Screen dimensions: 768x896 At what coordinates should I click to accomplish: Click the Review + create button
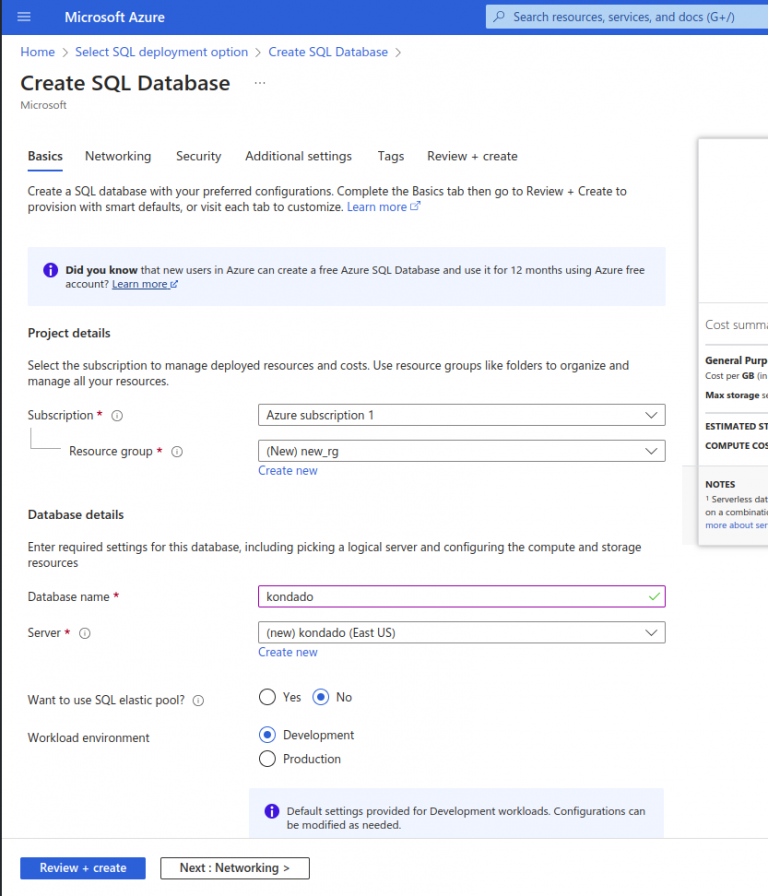pos(82,868)
